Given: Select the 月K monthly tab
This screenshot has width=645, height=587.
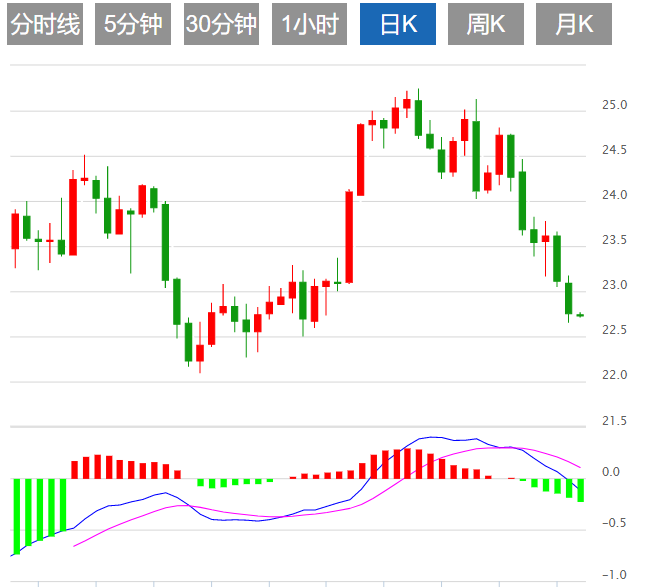Looking at the screenshot, I should (x=573, y=25).
